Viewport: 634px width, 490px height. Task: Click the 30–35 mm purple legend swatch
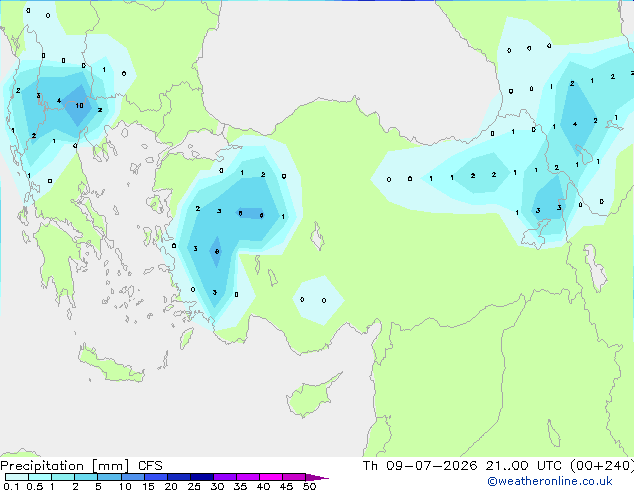point(225,477)
